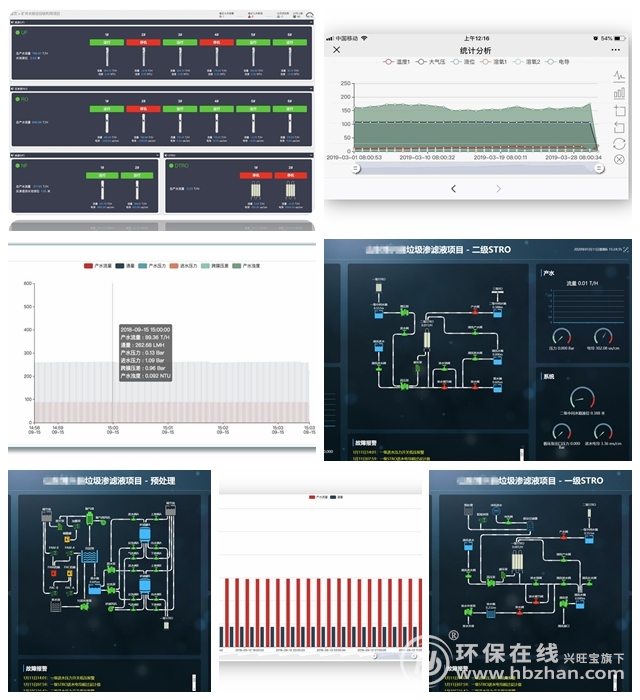Toggle the 温度1 legend series
This screenshot has height=700, width=640.
[396, 62]
